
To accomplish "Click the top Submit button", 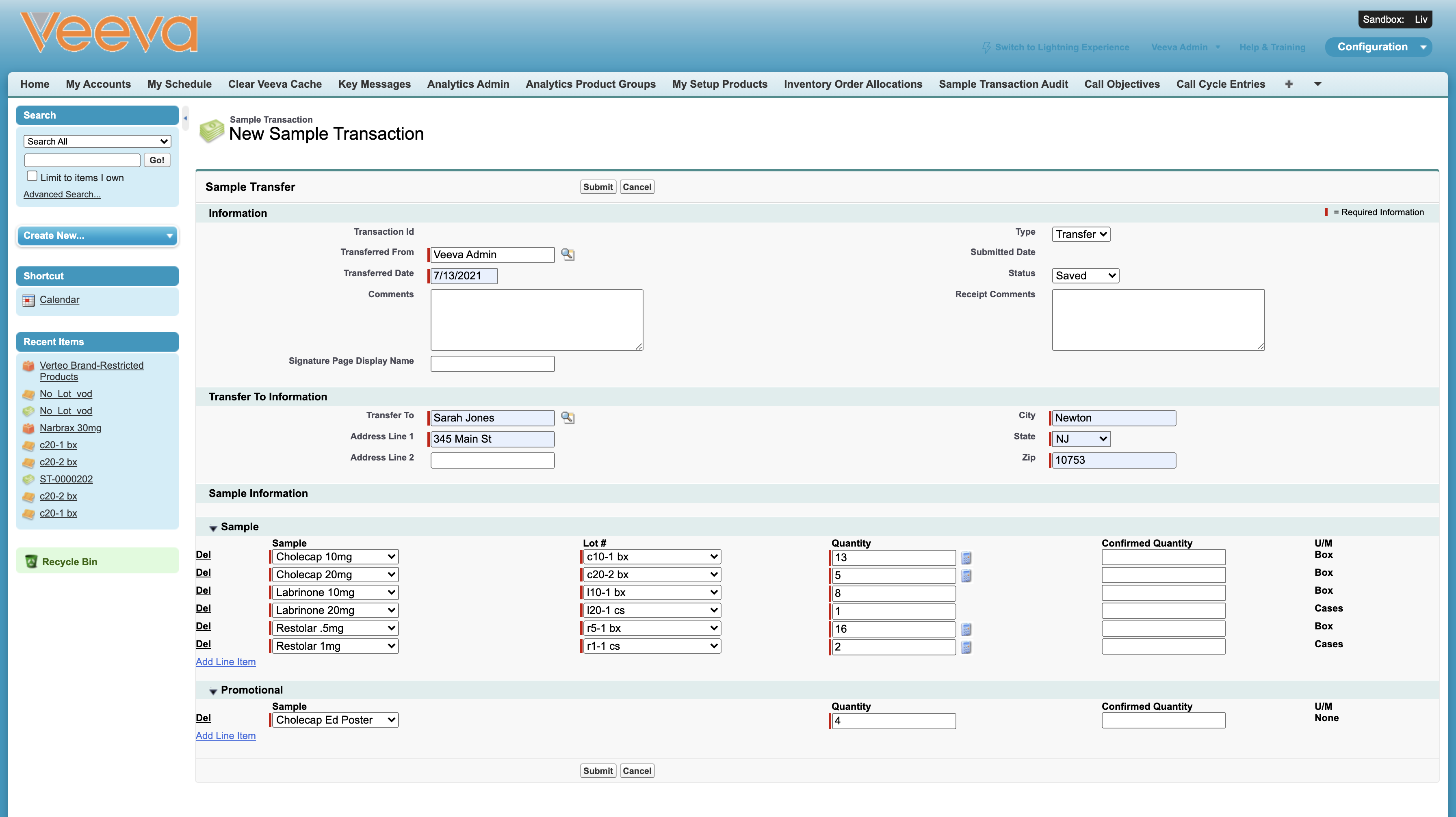I will pos(598,187).
